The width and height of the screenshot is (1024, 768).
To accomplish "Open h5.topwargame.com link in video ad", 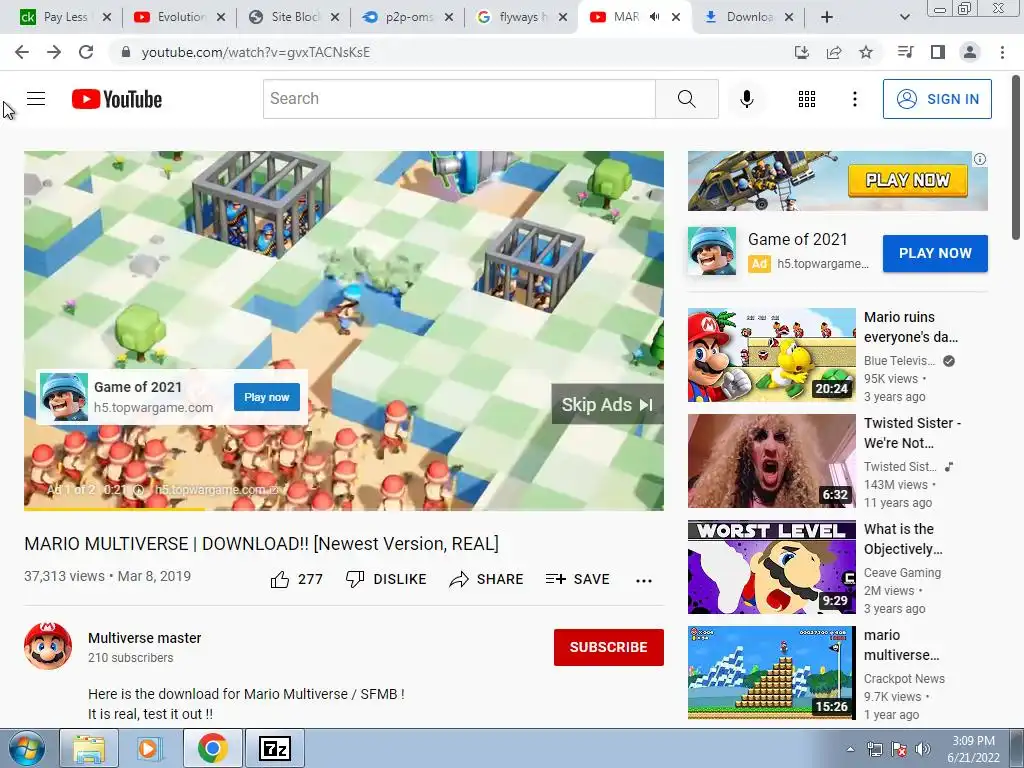I will tap(216, 490).
